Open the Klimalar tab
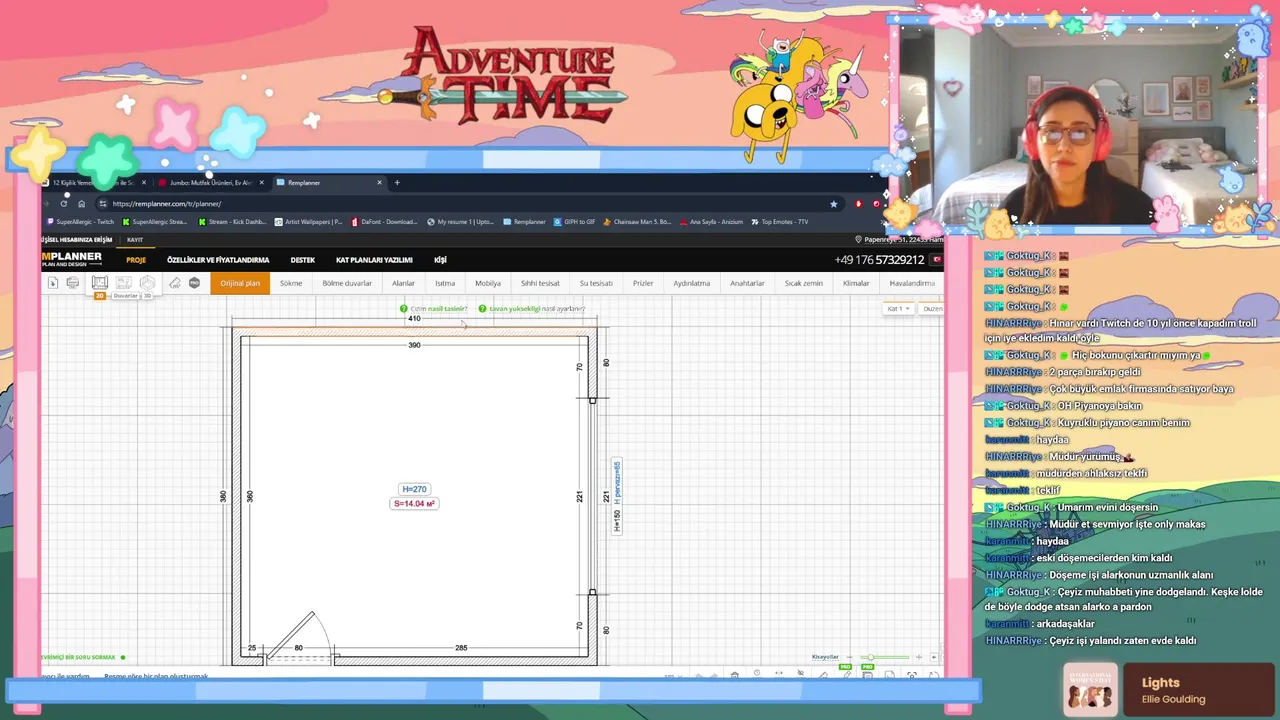This screenshot has height=720, width=1280. point(856,283)
